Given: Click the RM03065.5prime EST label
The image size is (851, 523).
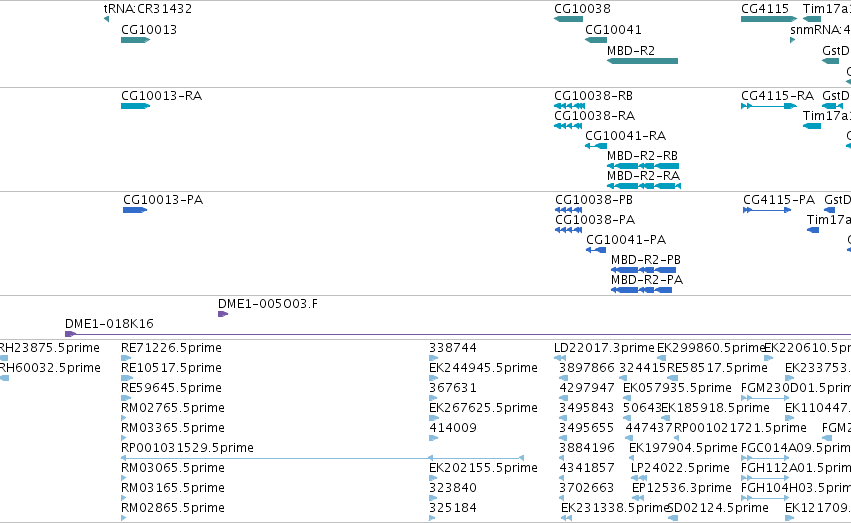Looking at the screenshot, I should [x=173, y=468].
